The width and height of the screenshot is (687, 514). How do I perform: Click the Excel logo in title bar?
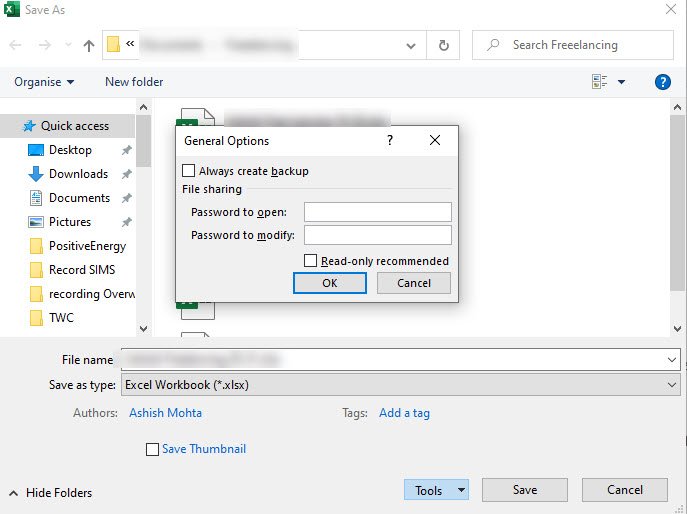(x=12, y=9)
